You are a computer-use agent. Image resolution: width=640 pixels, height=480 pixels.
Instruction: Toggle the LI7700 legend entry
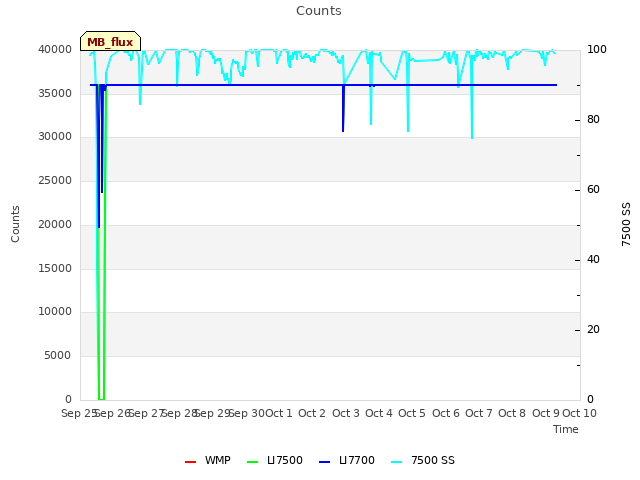pos(347,460)
